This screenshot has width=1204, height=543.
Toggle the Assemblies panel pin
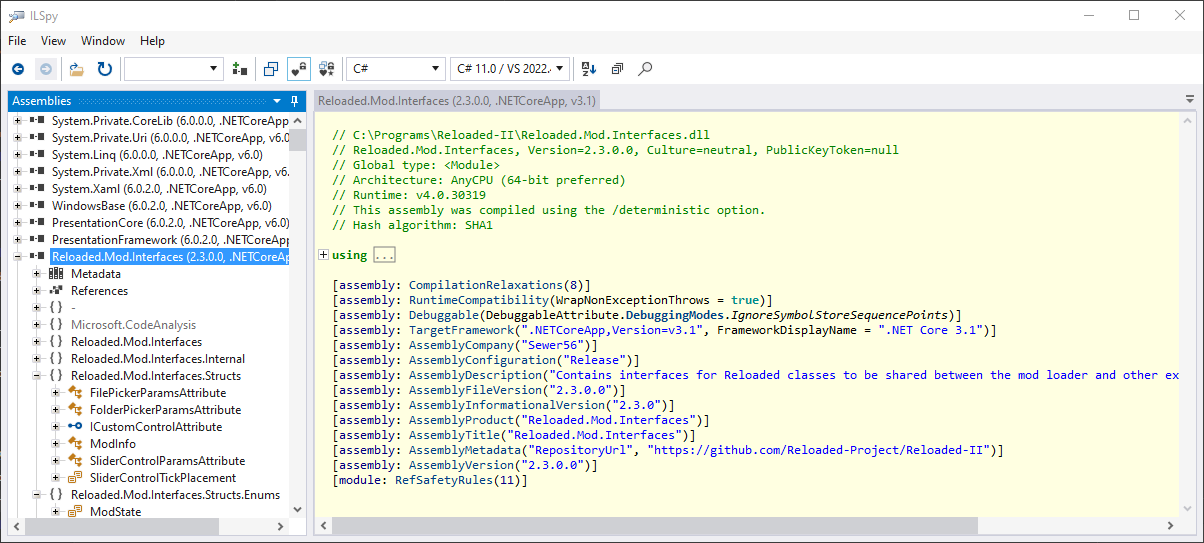294,101
